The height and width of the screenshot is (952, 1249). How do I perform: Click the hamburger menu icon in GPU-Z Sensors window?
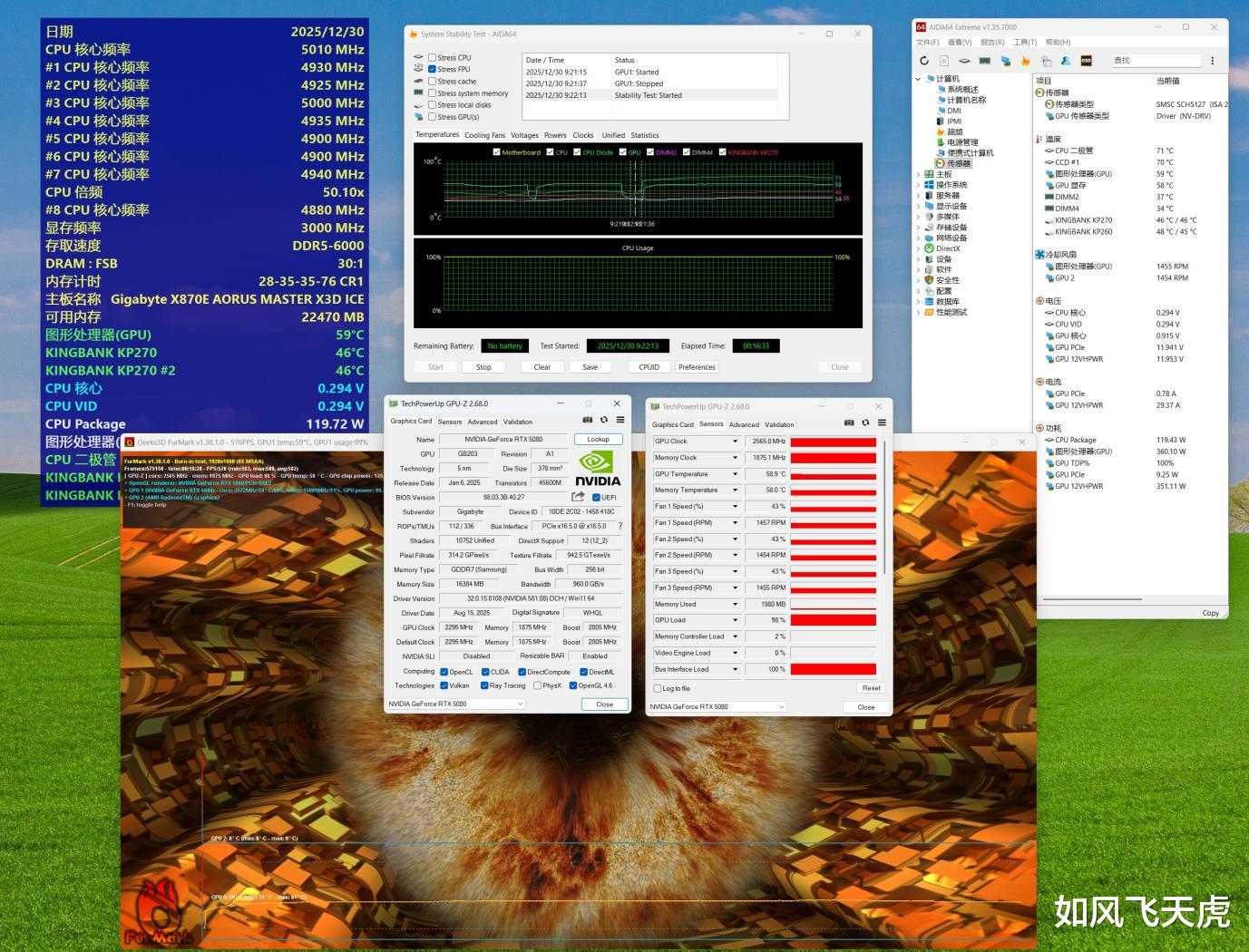[882, 423]
